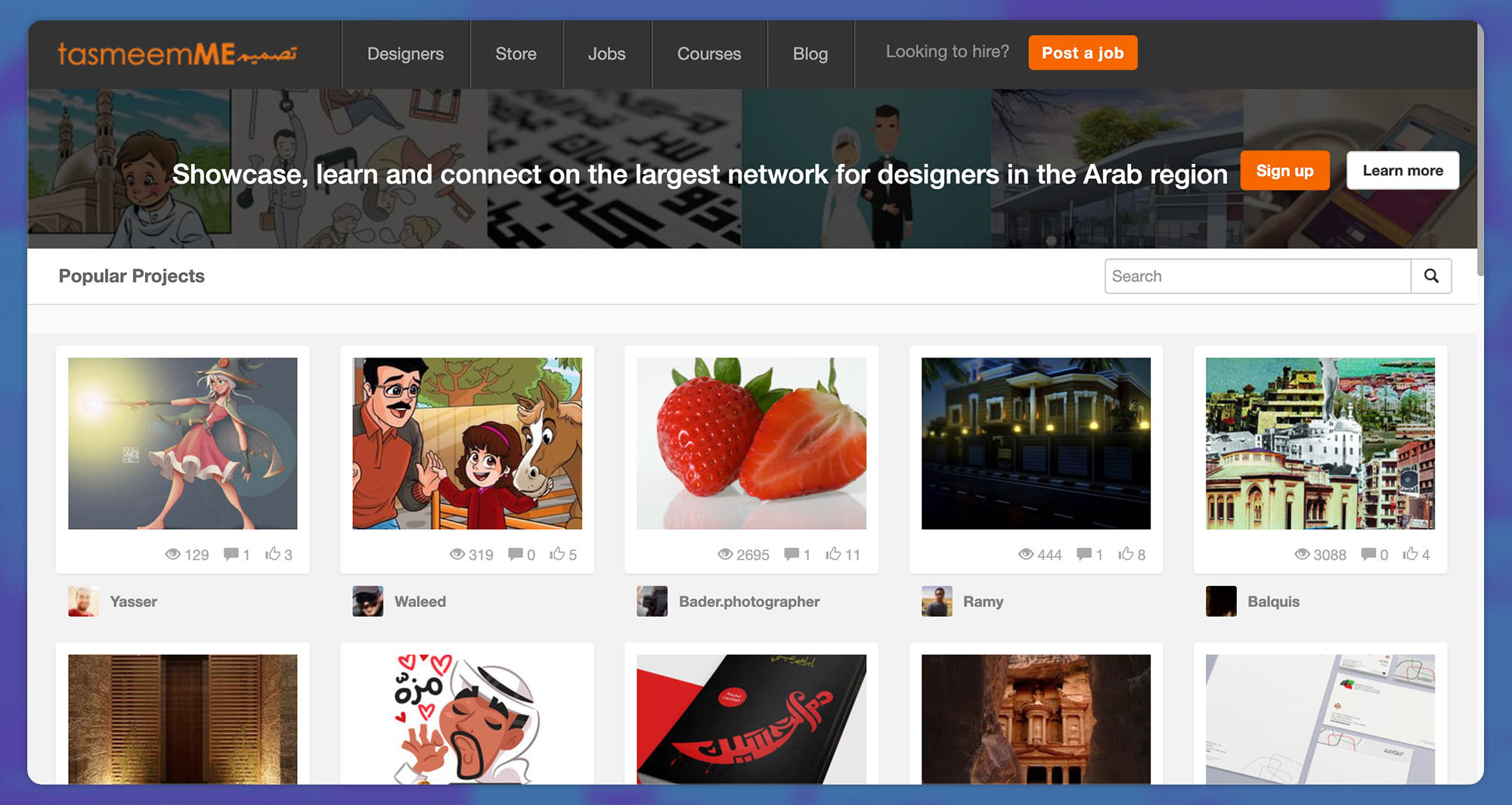Click the page vertical scrollbar
Viewport: 1512px width, 805px height.
point(1480,151)
